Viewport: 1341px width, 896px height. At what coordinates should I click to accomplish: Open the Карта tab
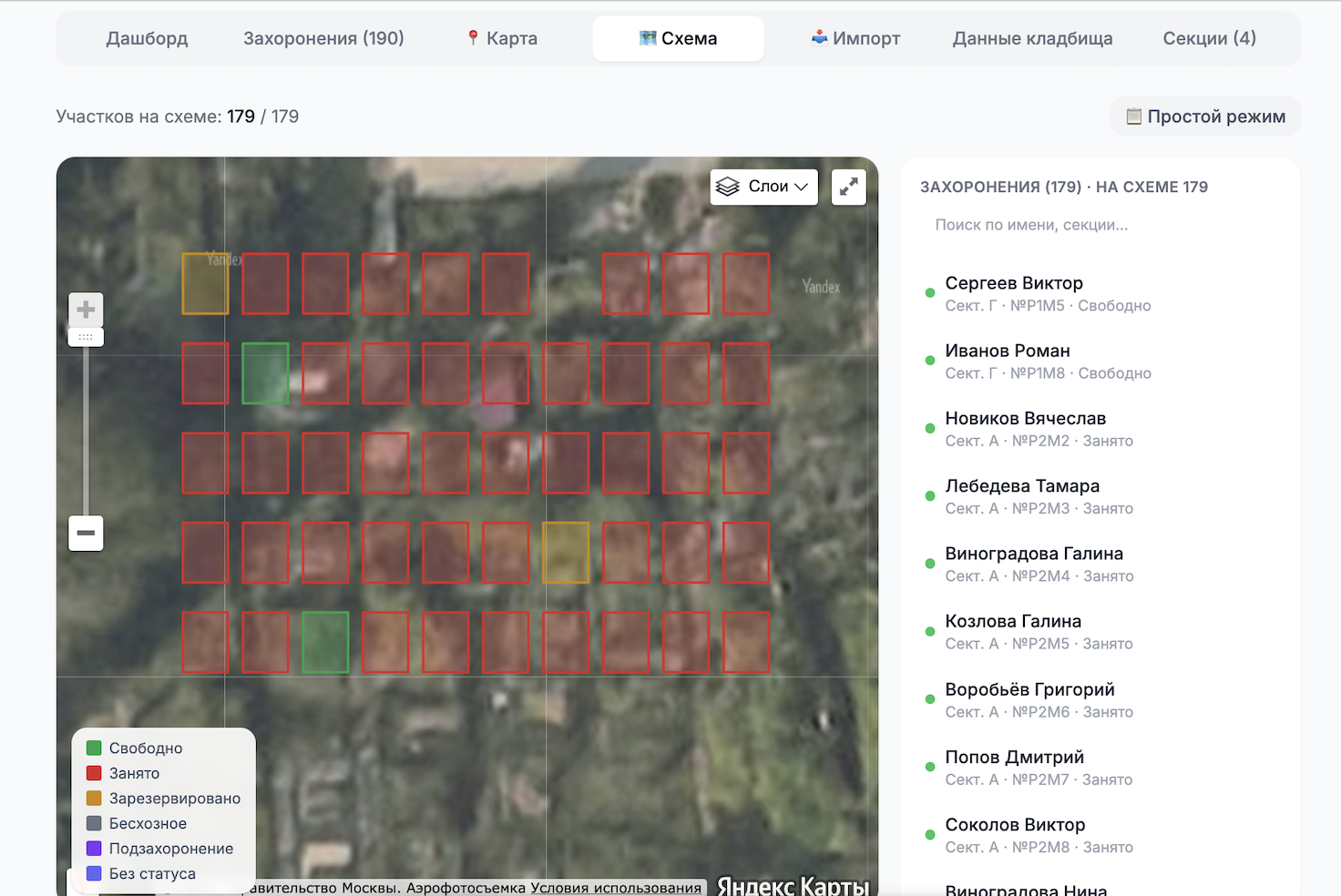(x=501, y=38)
